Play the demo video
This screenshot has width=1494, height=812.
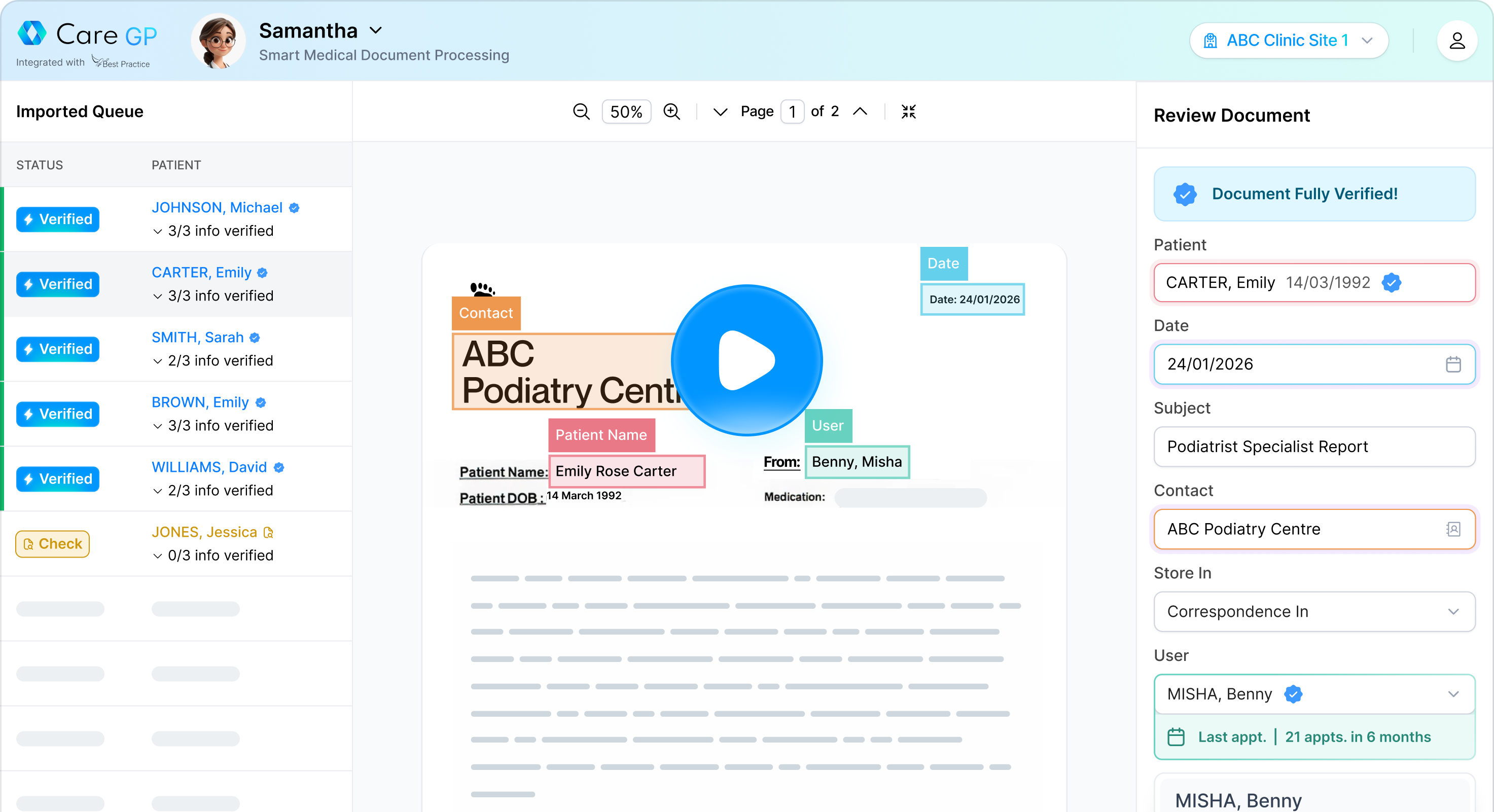point(746,360)
